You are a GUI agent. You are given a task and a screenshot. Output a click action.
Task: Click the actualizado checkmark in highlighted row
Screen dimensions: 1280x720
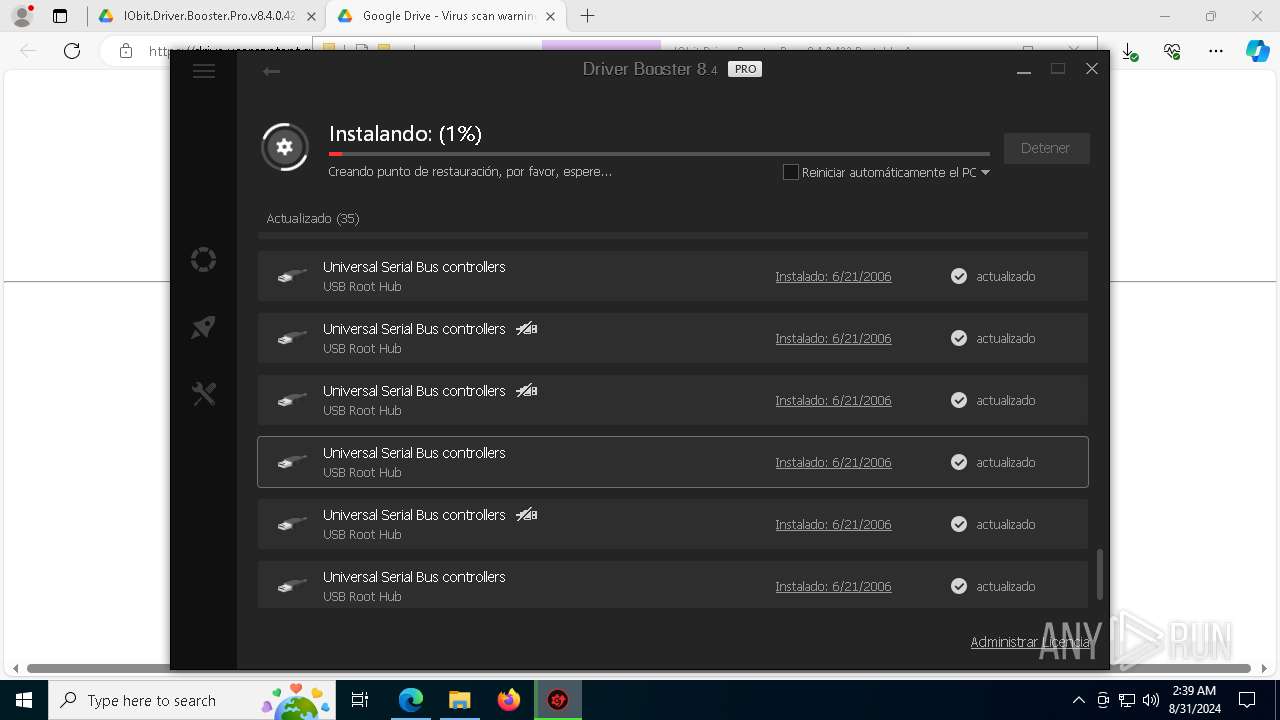point(959,462)
